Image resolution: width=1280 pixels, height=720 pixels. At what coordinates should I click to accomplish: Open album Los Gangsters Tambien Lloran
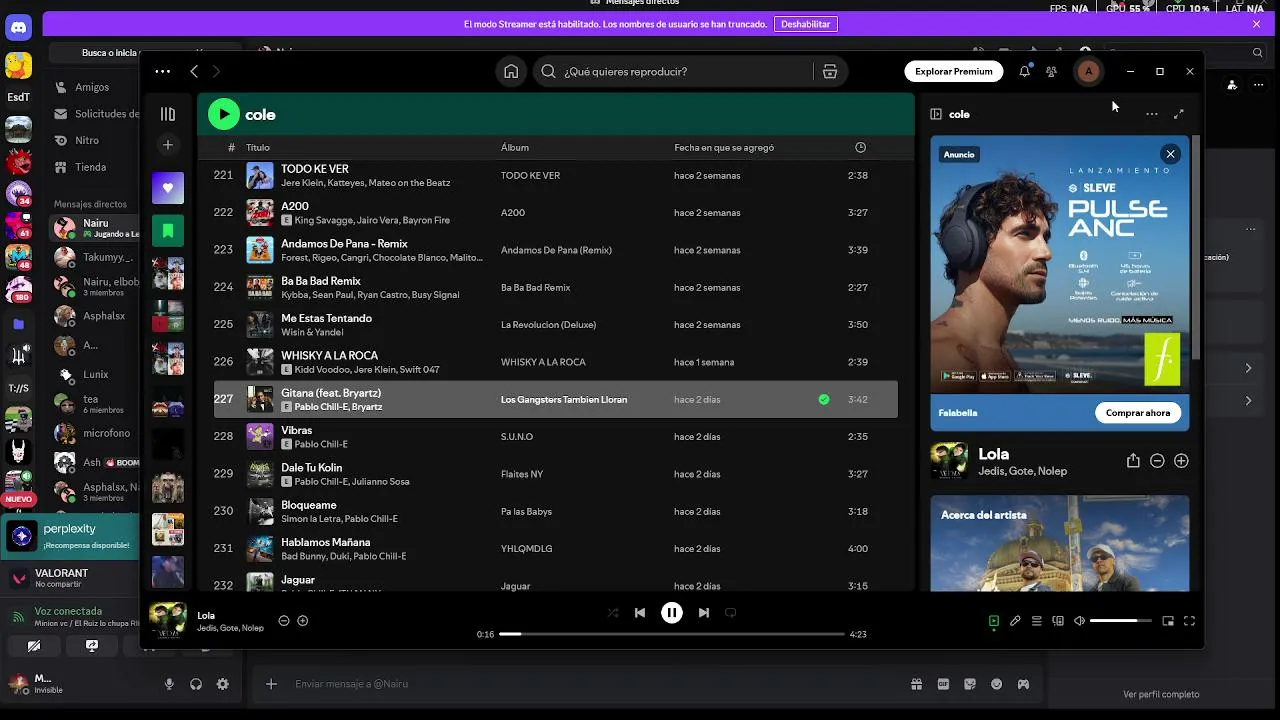click(x=564, y=400)
